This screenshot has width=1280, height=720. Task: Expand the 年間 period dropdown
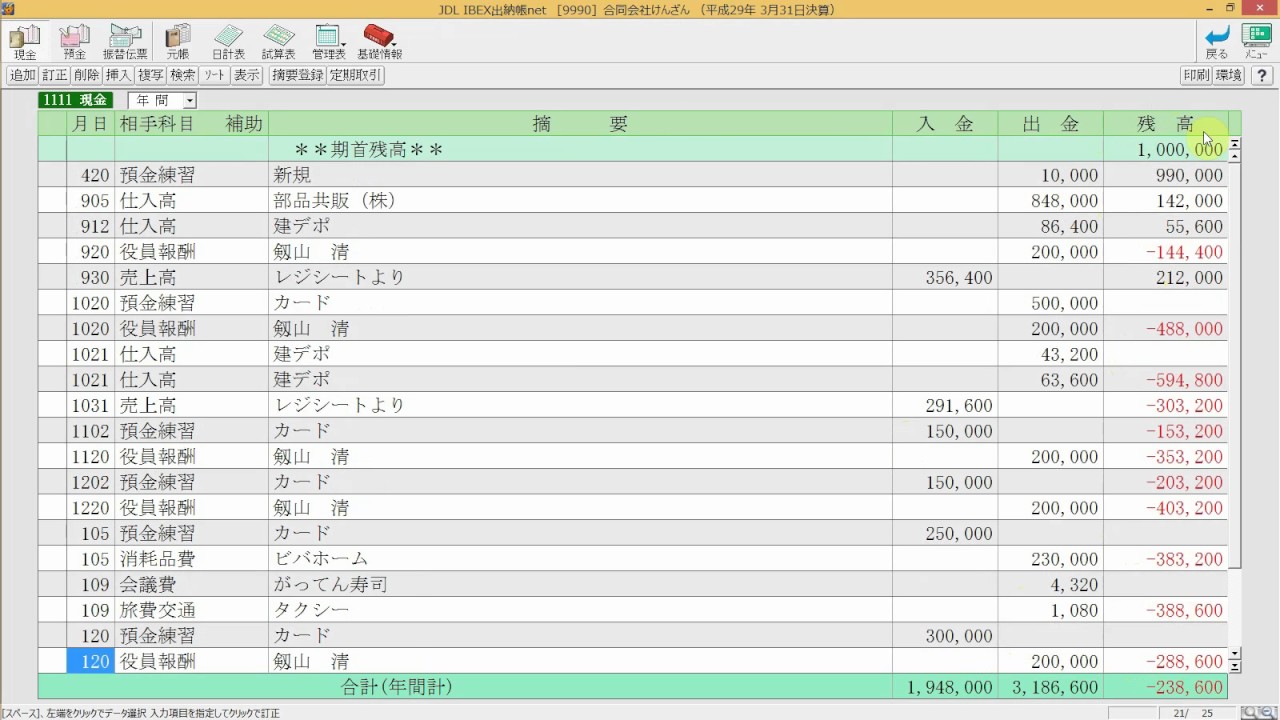[x=189, y=101]
